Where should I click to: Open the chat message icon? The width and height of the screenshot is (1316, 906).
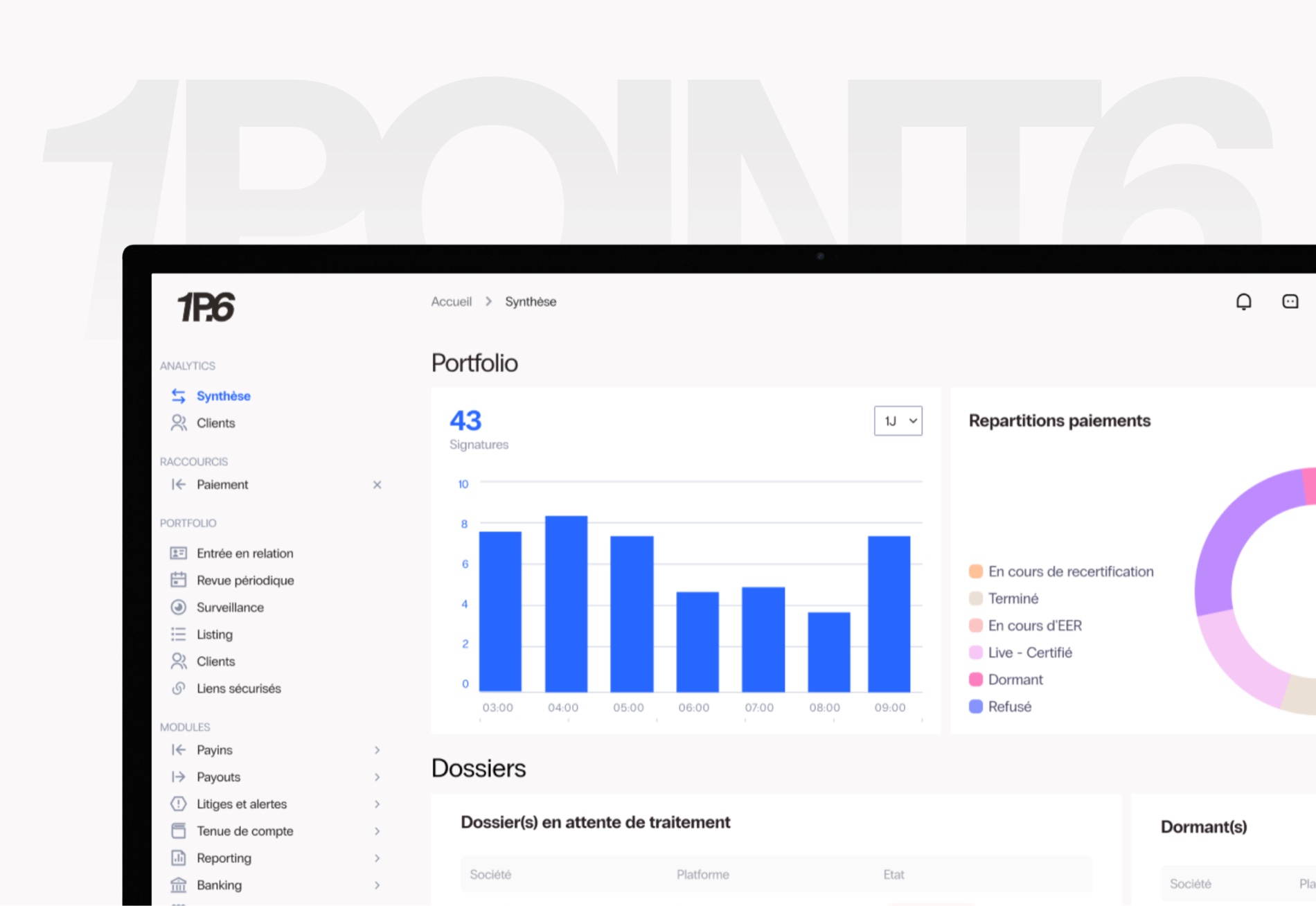point(1290,301)
